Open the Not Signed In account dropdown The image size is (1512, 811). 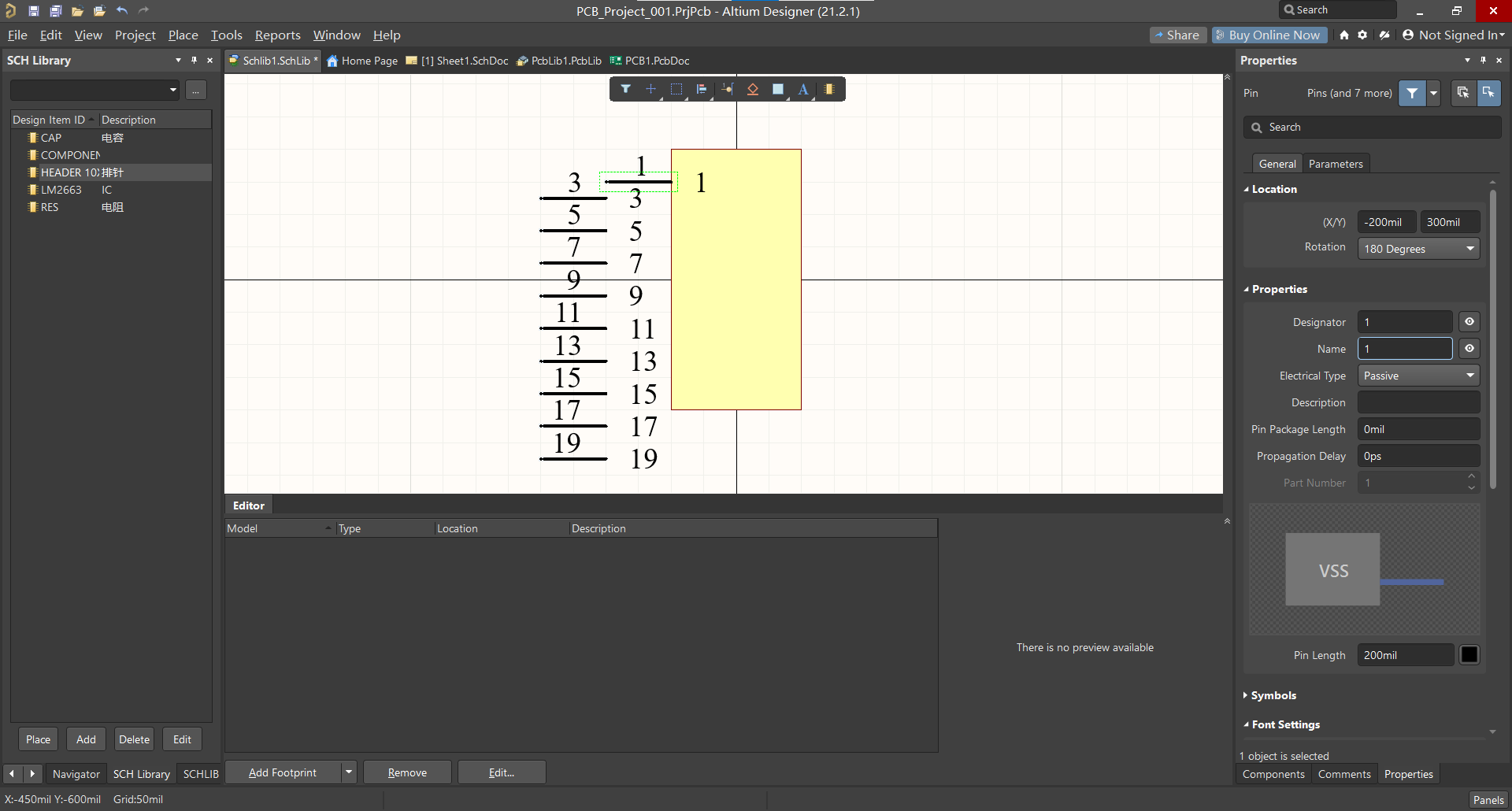[x=1454, y=35]
